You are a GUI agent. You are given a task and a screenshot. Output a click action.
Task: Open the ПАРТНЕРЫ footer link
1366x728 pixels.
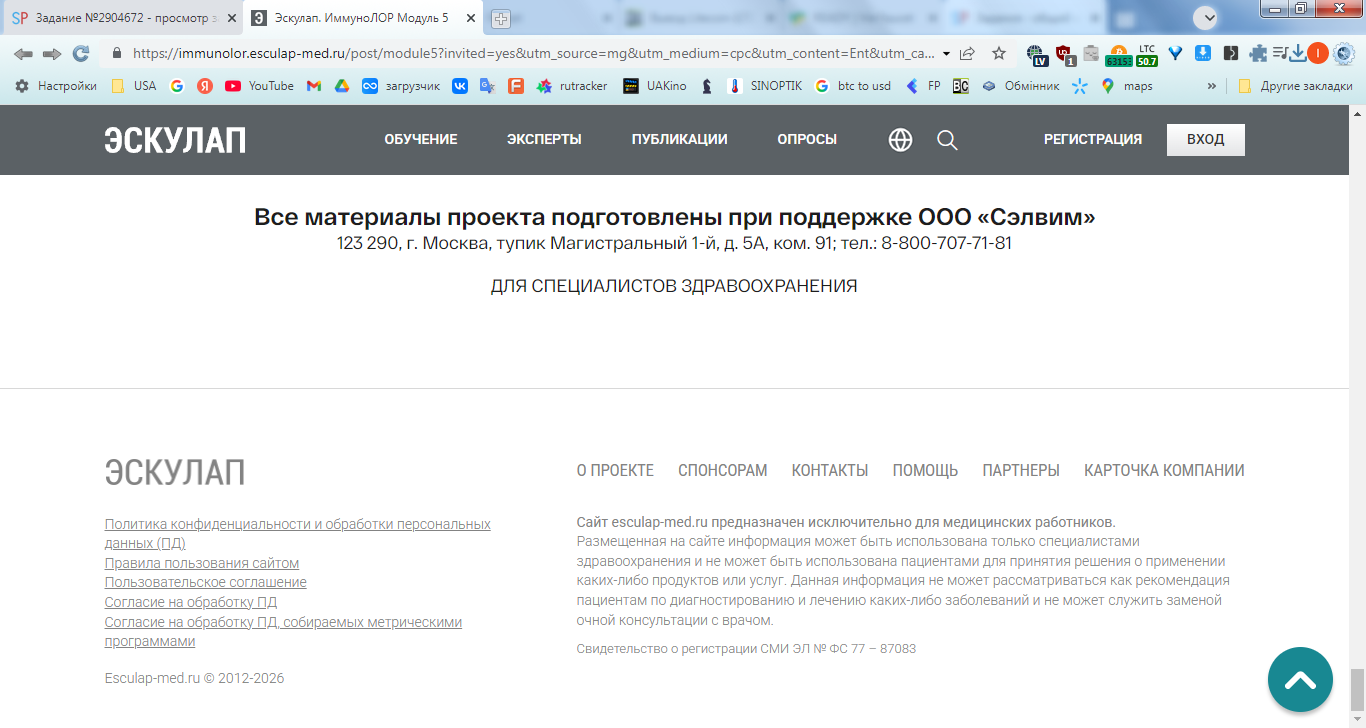tap(1021, 470)
